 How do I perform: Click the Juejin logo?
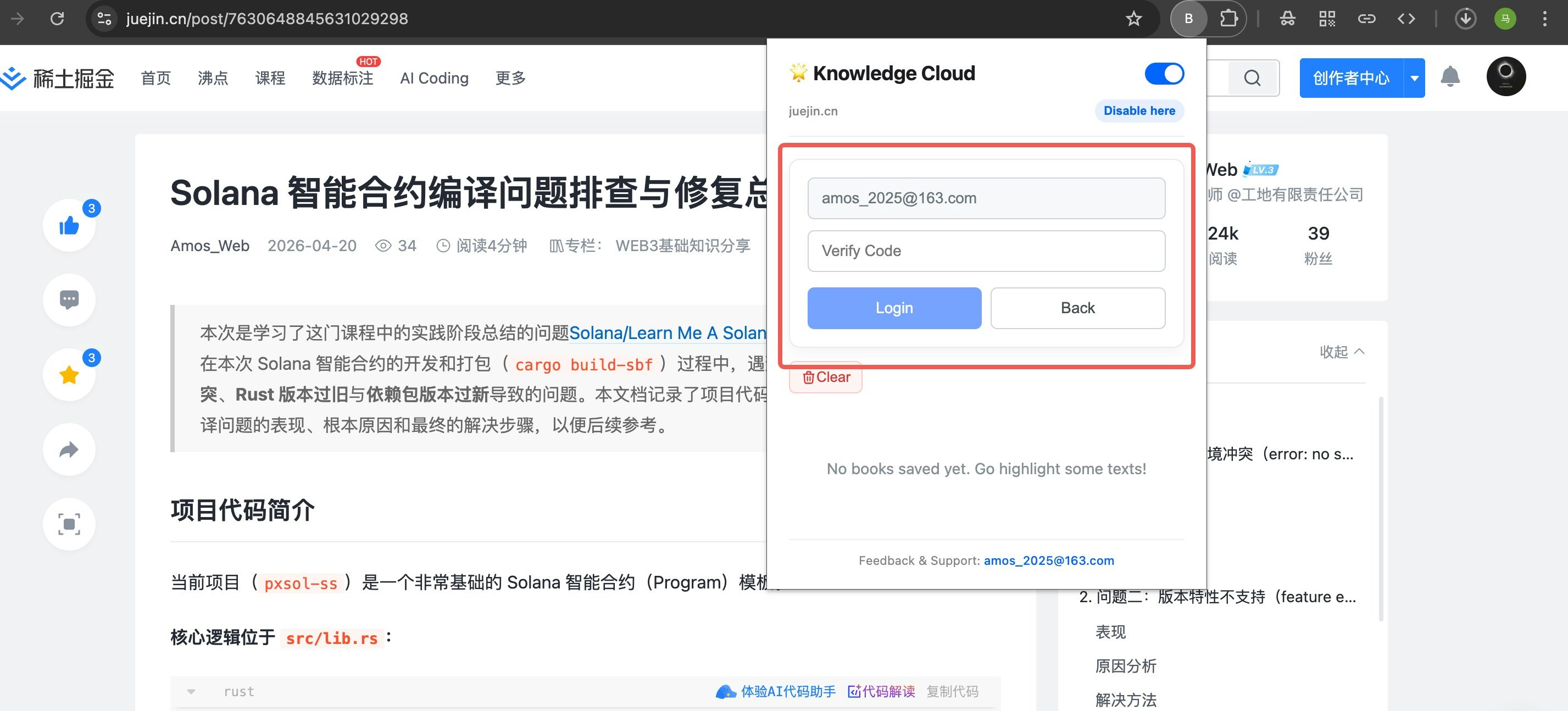[x=57, y=78]
